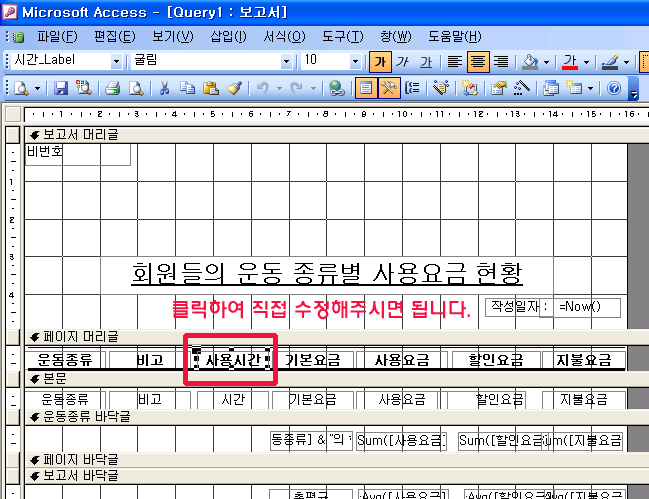649x499 pixels.
Task: Open the font color dropdown arrow
Action: point(587,62)
